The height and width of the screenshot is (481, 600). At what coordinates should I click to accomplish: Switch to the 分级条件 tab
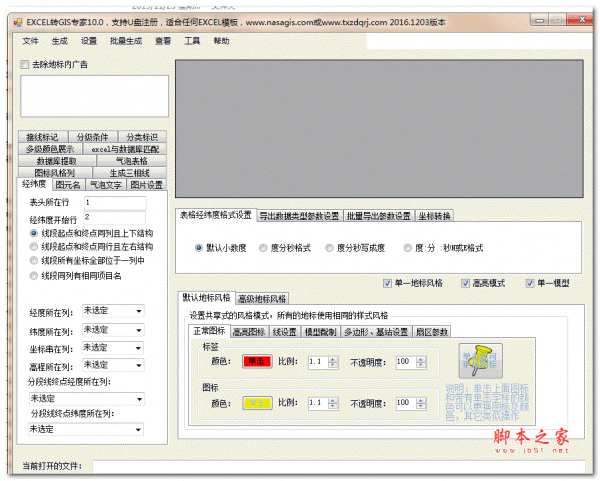(x=93, y=137)
